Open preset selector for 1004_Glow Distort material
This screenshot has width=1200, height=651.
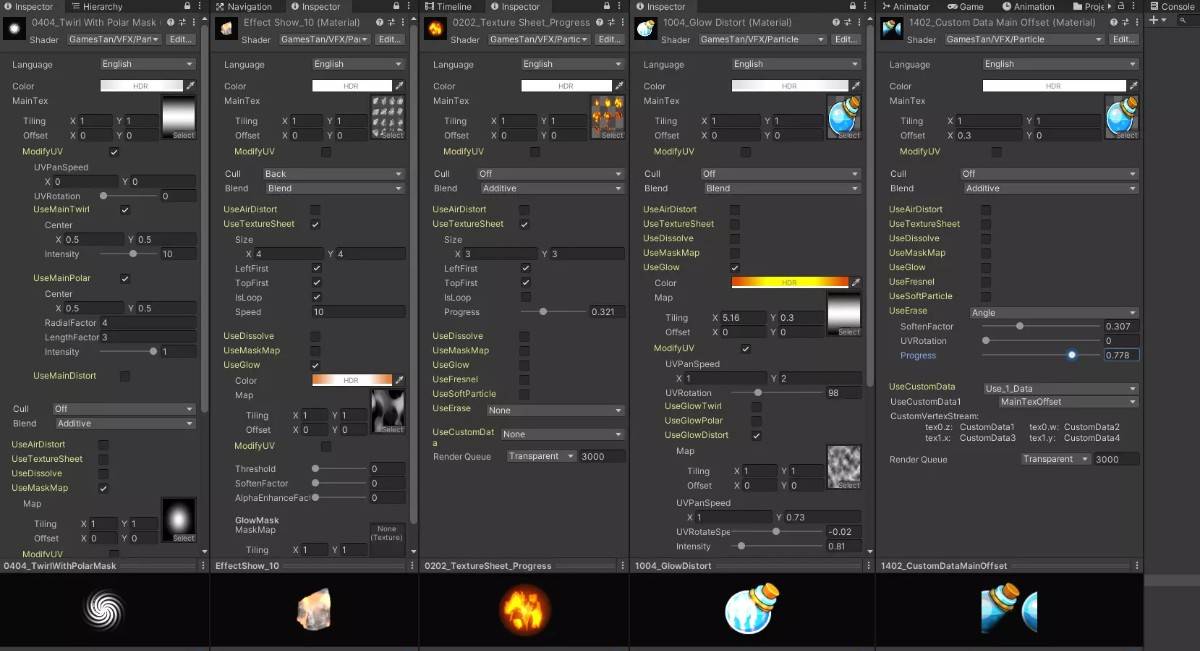tap(848, 22)
